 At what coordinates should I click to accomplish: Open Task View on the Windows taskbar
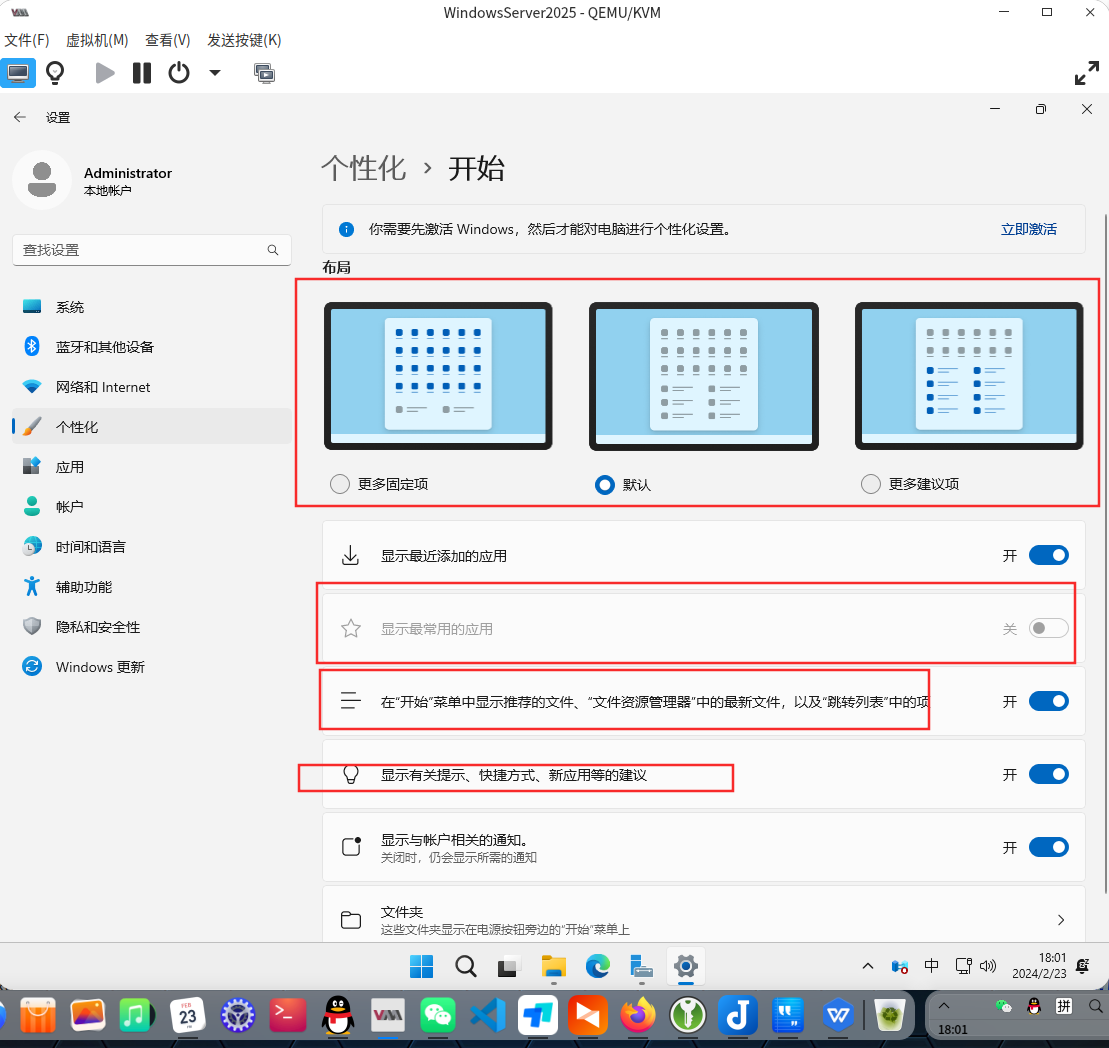click(509, 966)
